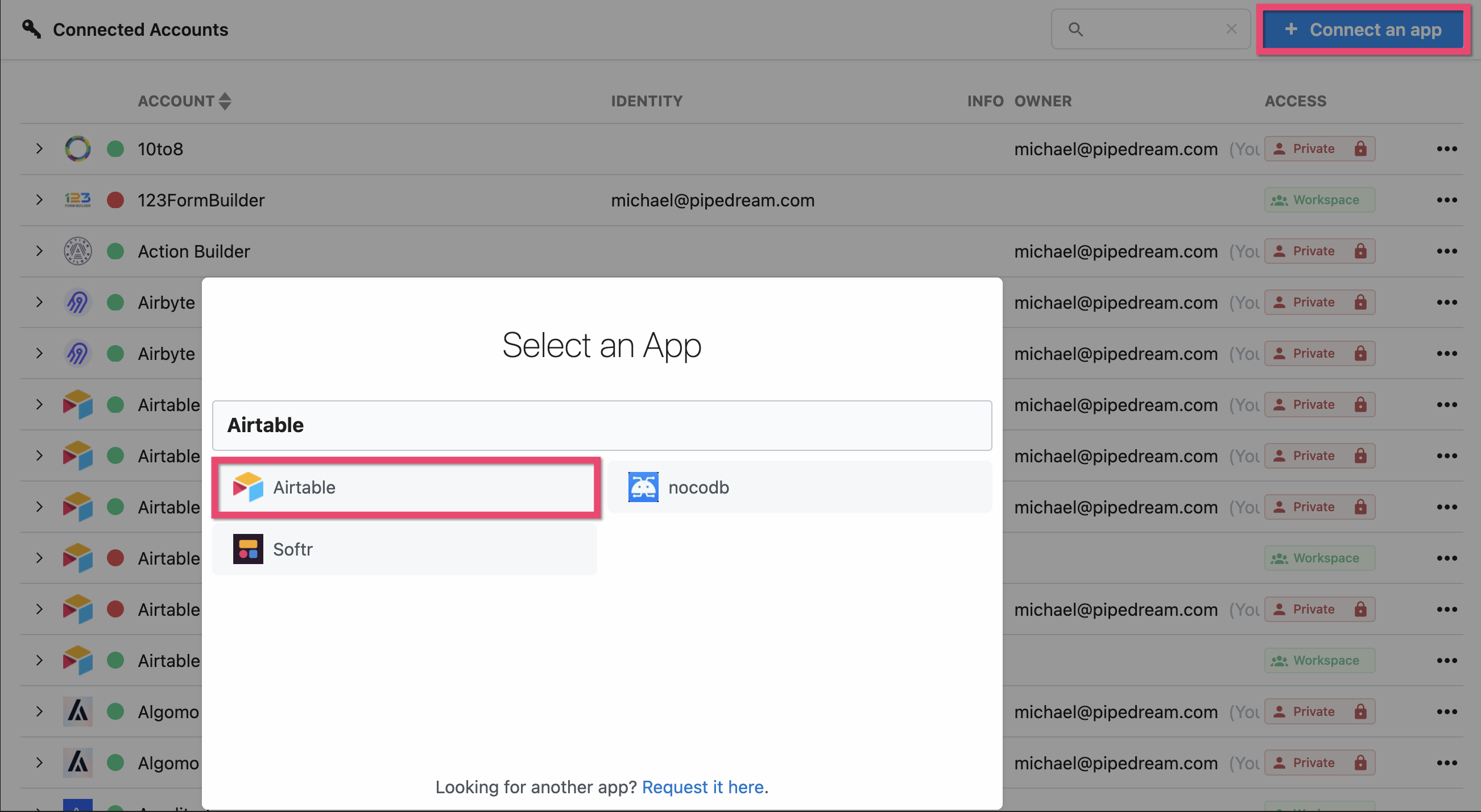Click the key icon beside Connected Accounts

[x=31, y=29]
